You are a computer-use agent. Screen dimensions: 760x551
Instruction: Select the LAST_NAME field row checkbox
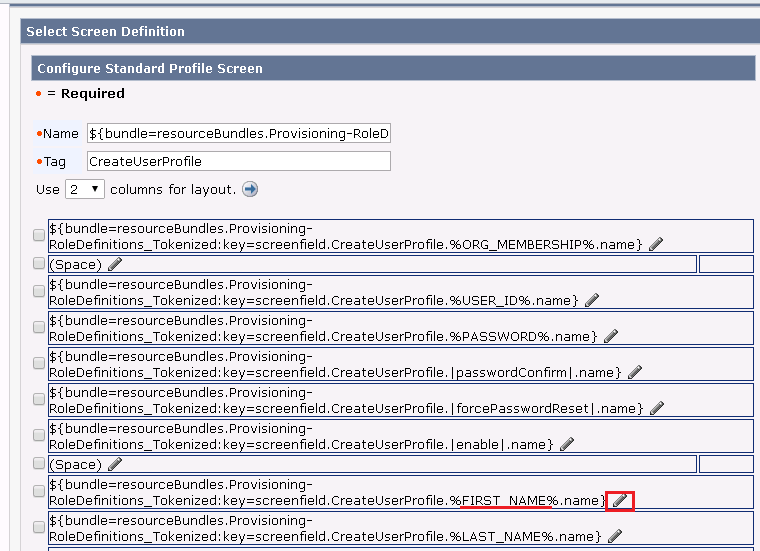[39, 528]
